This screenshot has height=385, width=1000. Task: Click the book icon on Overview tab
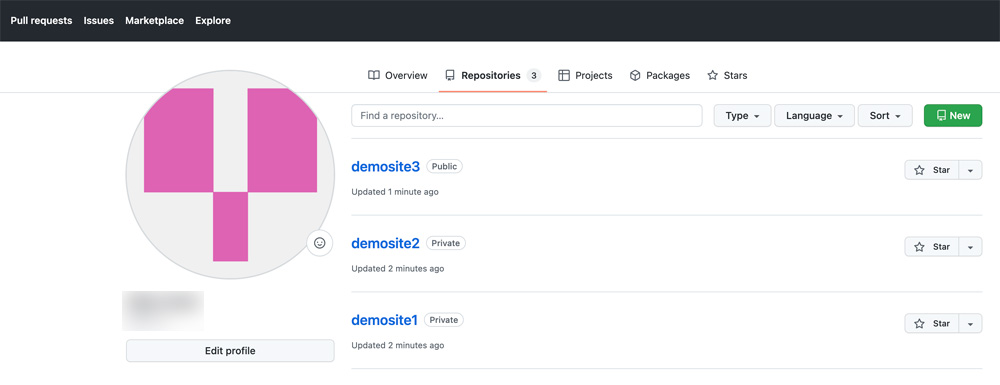(374, 76)
